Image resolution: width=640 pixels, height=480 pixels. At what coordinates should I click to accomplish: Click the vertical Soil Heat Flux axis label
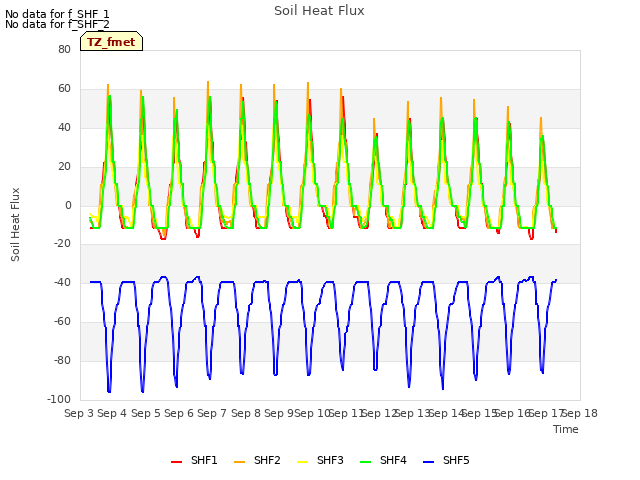[15, 224]
